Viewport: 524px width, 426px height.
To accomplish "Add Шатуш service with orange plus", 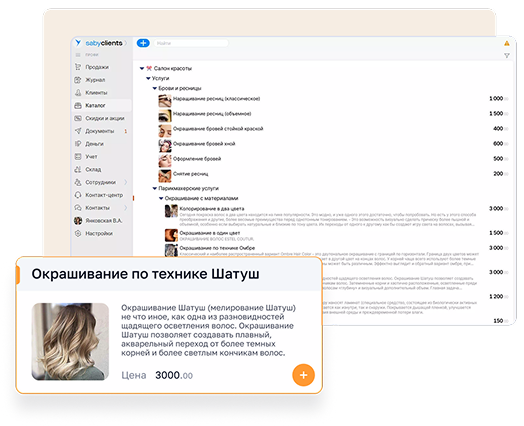I will 303,375.
